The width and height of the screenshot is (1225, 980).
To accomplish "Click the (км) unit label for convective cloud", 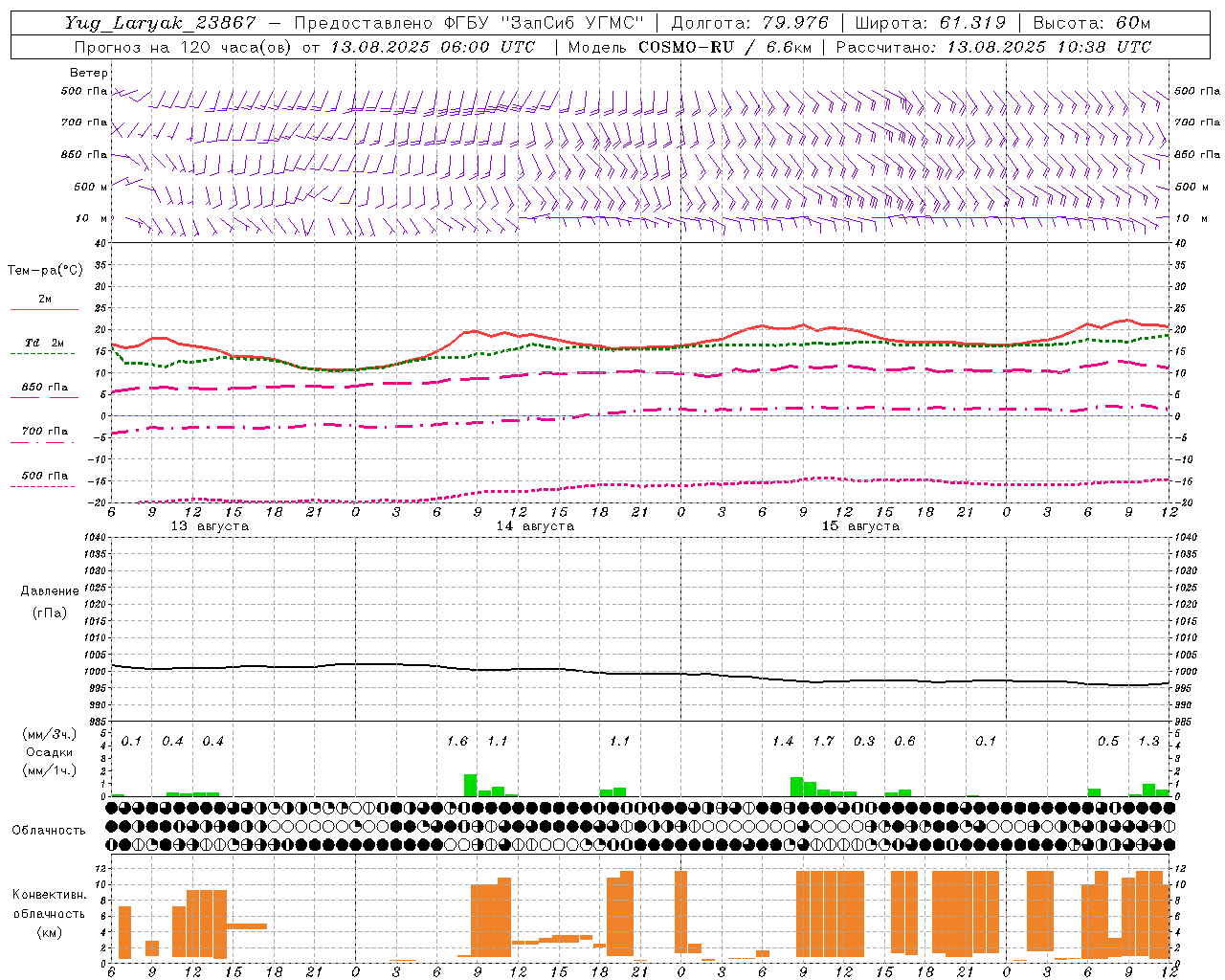I will point(49,932).
